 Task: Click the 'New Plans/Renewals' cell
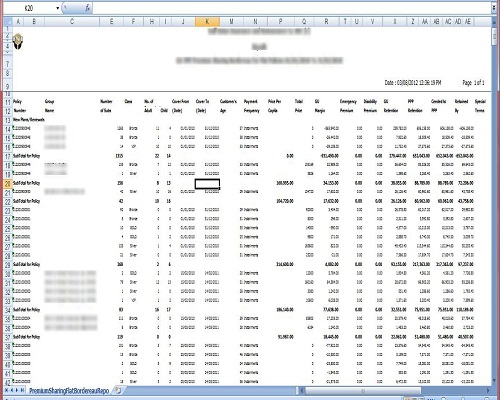(x=29, y=119)
